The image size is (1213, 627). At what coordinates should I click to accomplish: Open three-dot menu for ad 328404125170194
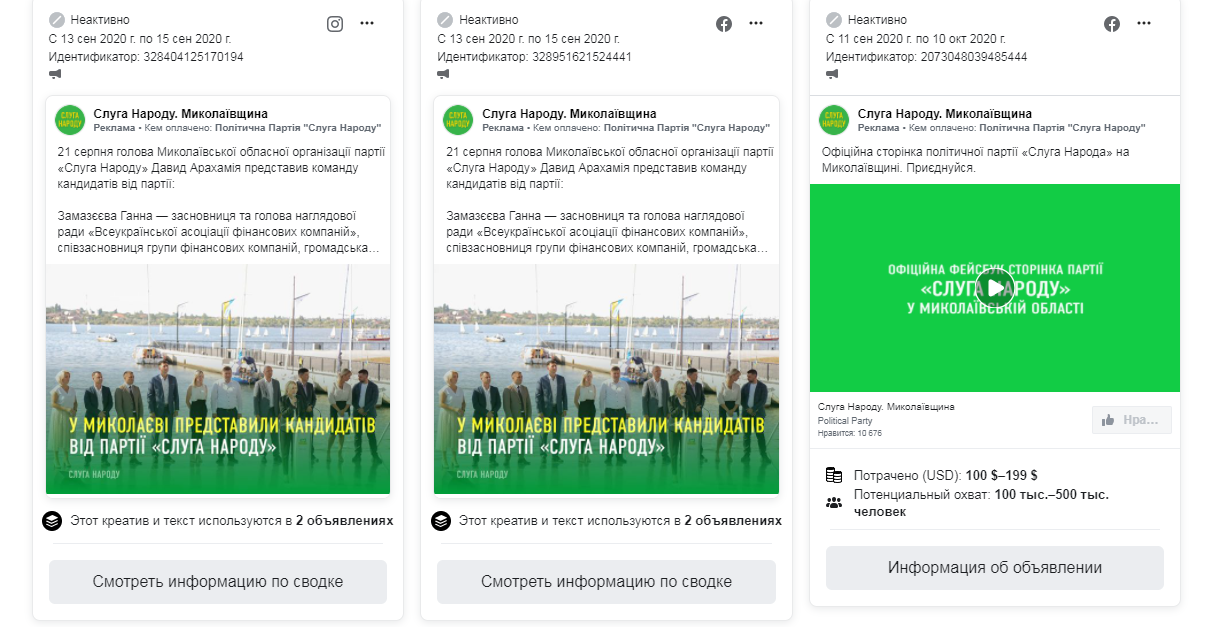point(367,24)
